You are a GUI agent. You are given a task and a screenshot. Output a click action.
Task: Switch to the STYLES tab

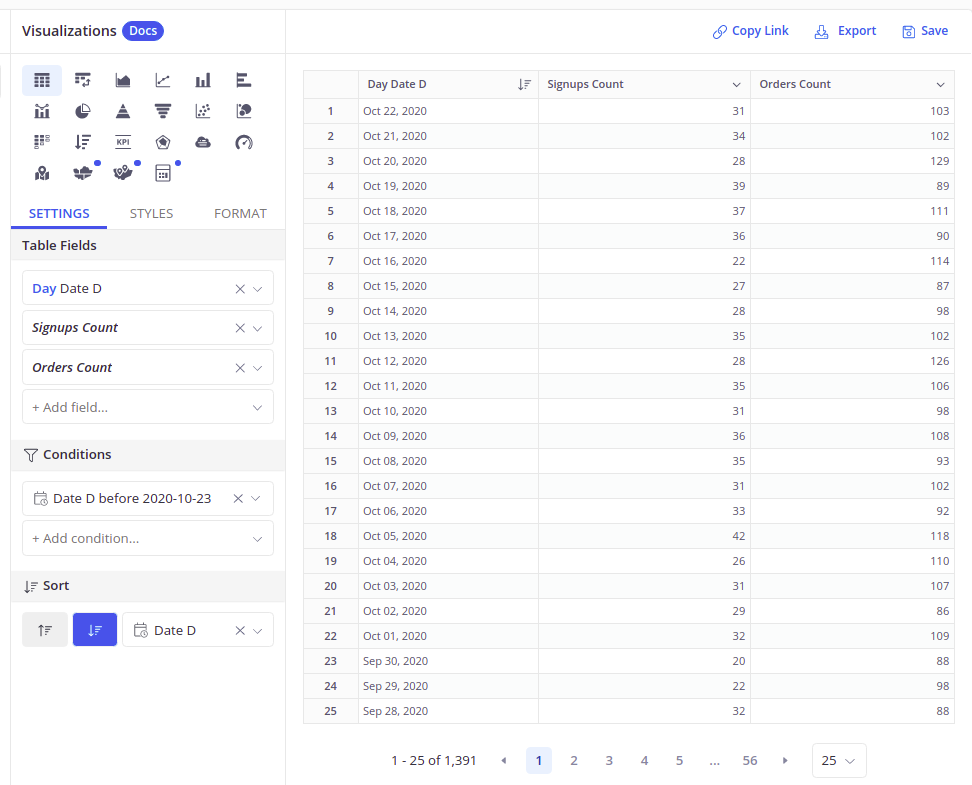(151, 213)
